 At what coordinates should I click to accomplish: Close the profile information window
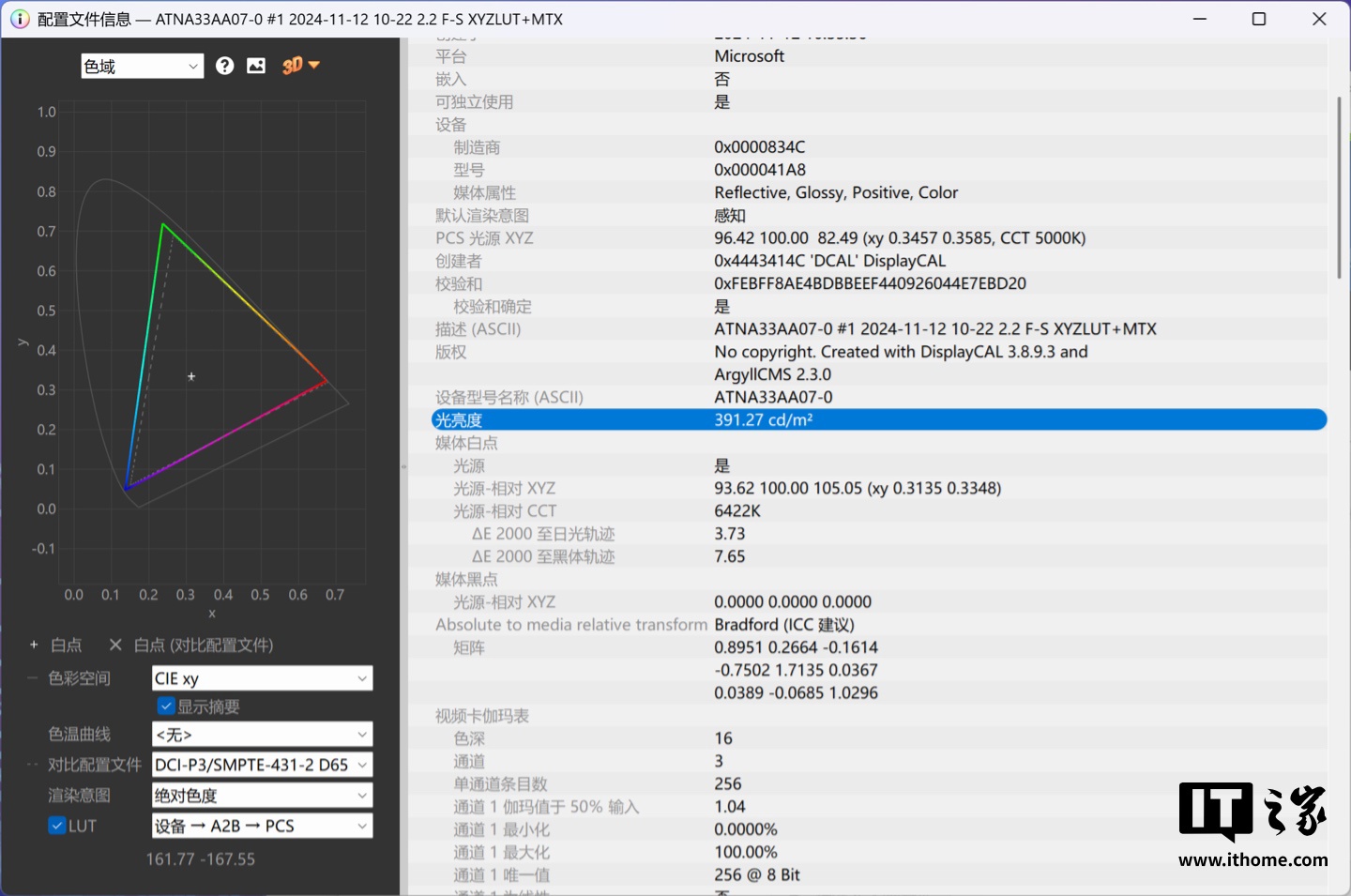[x=1319, y=19]
